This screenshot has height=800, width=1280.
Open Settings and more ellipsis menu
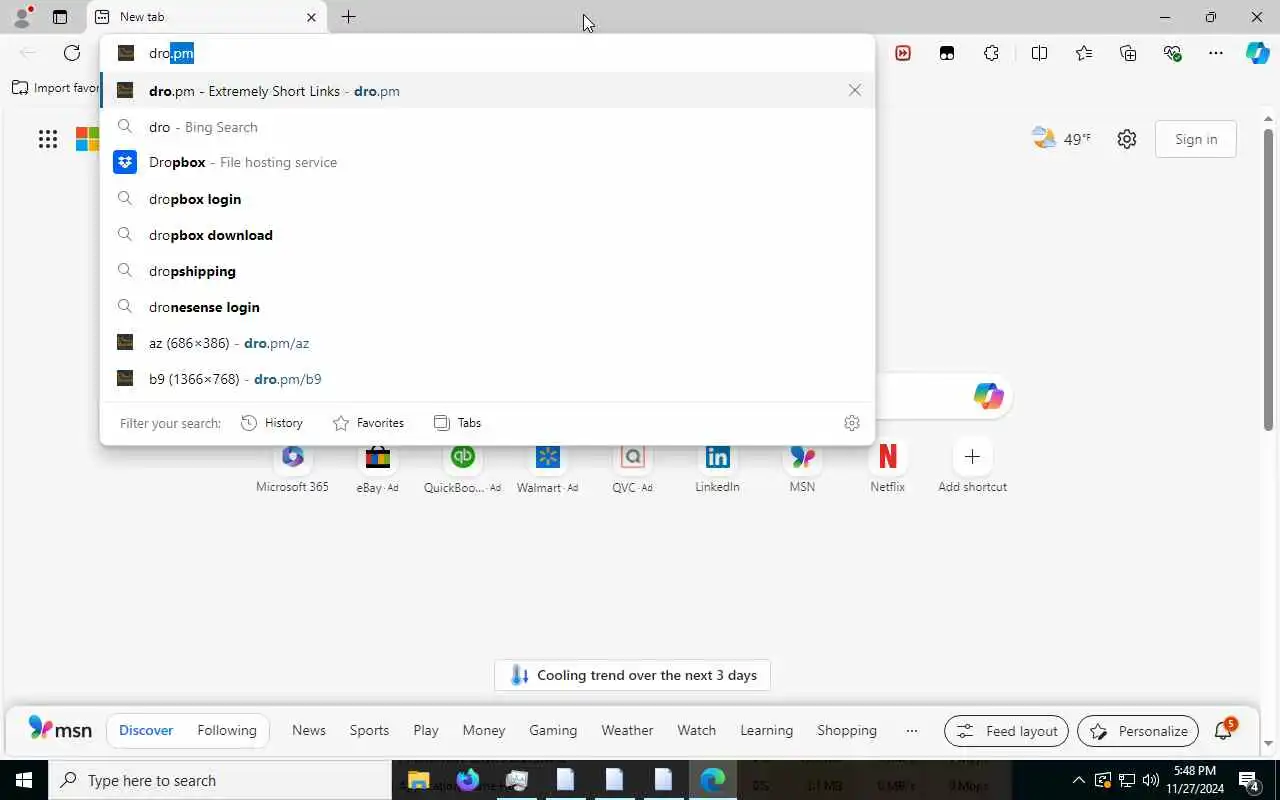[1216, 53]
